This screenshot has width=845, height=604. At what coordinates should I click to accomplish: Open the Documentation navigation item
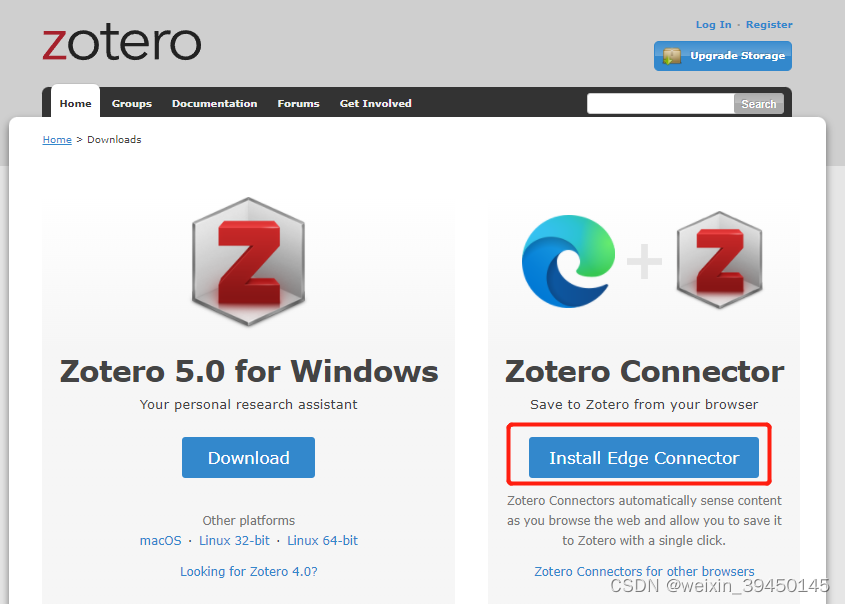[x=214, y=103]
